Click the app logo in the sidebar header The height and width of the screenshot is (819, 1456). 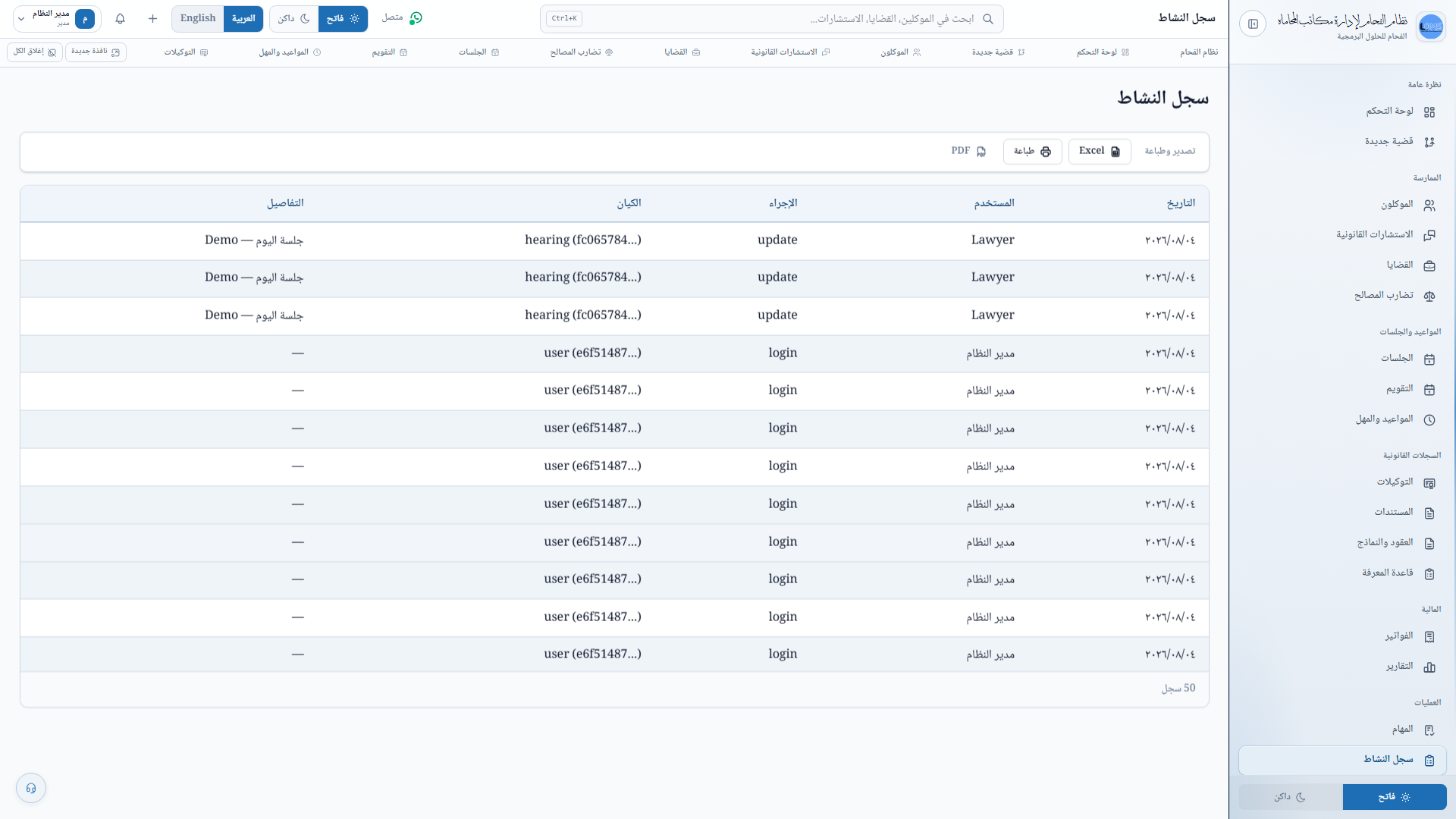(1430, 27)
